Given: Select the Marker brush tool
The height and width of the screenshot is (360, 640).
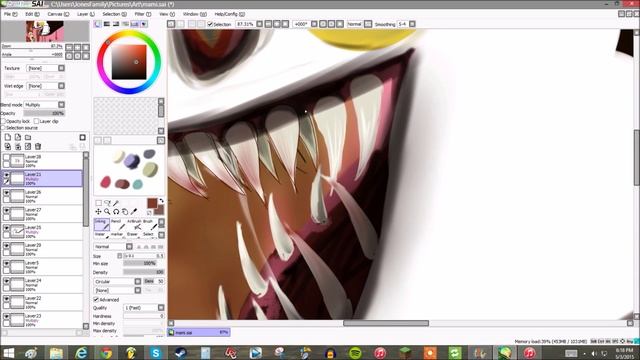Looking at the screenshot, I should [118, 235].
